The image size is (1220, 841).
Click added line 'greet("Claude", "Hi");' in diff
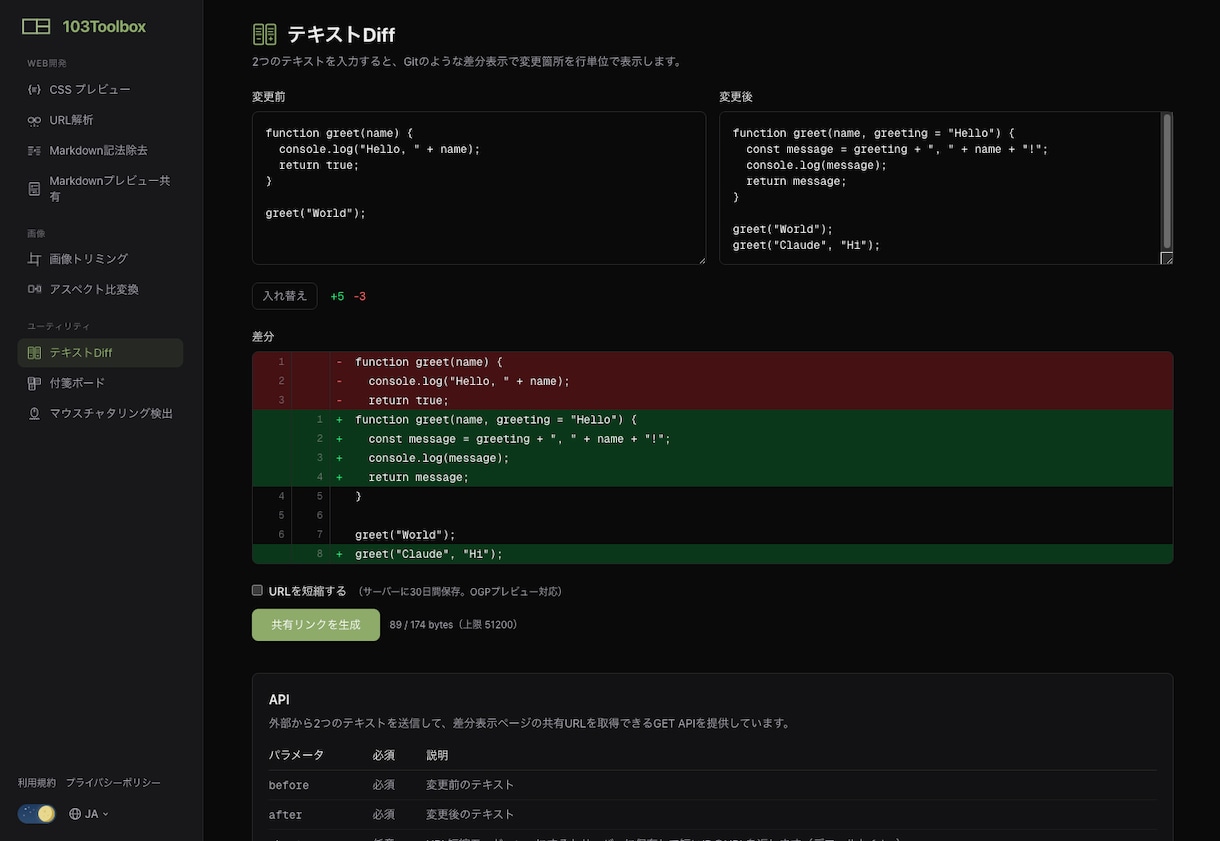(x=712, y=554)
